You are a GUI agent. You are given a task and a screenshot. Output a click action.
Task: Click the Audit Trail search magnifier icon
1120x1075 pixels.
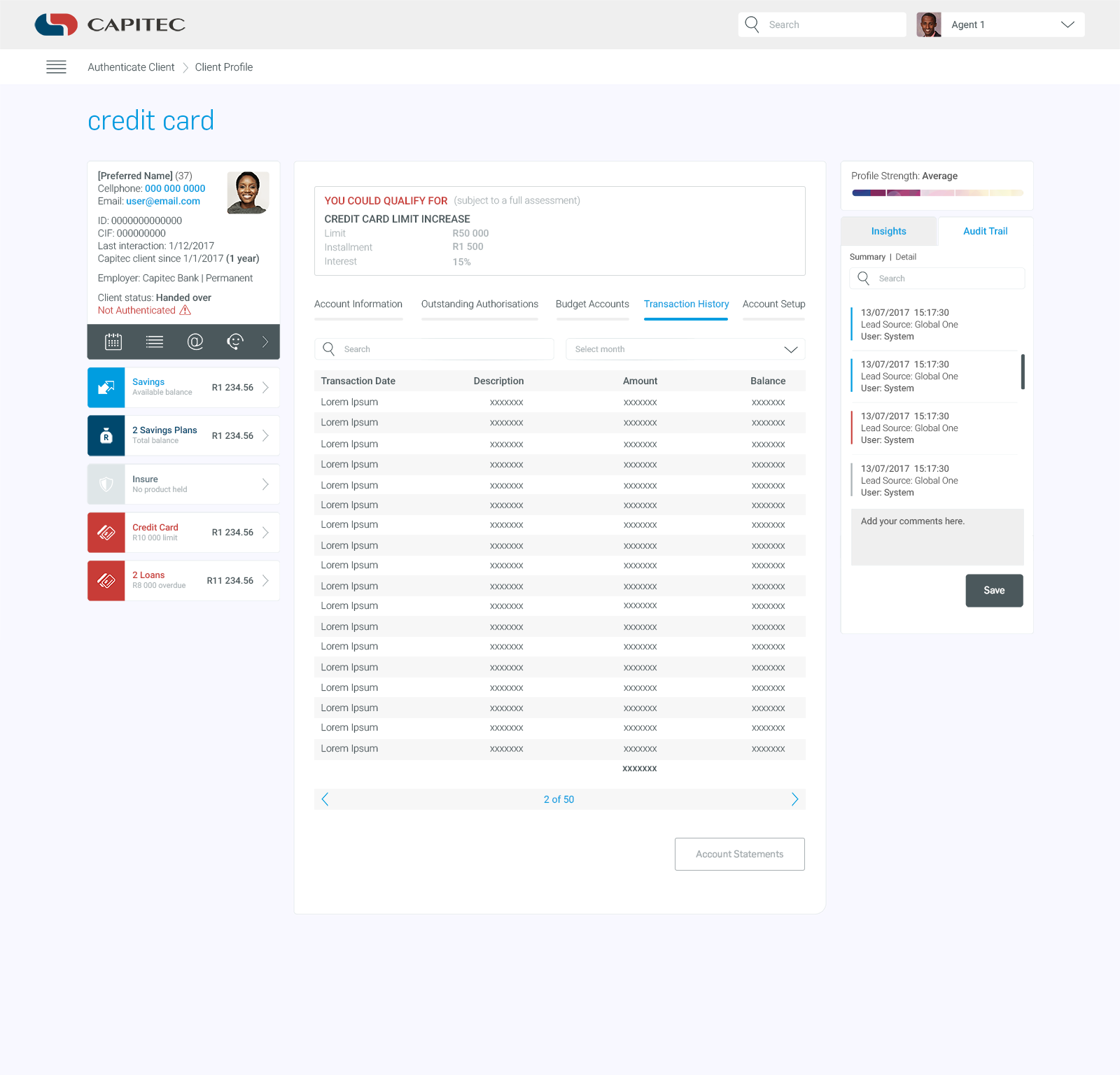[x=864, y=278]
